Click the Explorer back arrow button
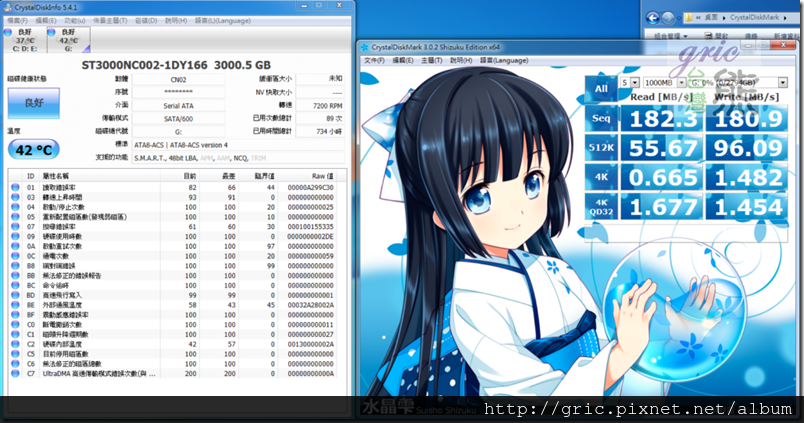The height and width of the screenshot is (423, 804). (x=652, y=18)
